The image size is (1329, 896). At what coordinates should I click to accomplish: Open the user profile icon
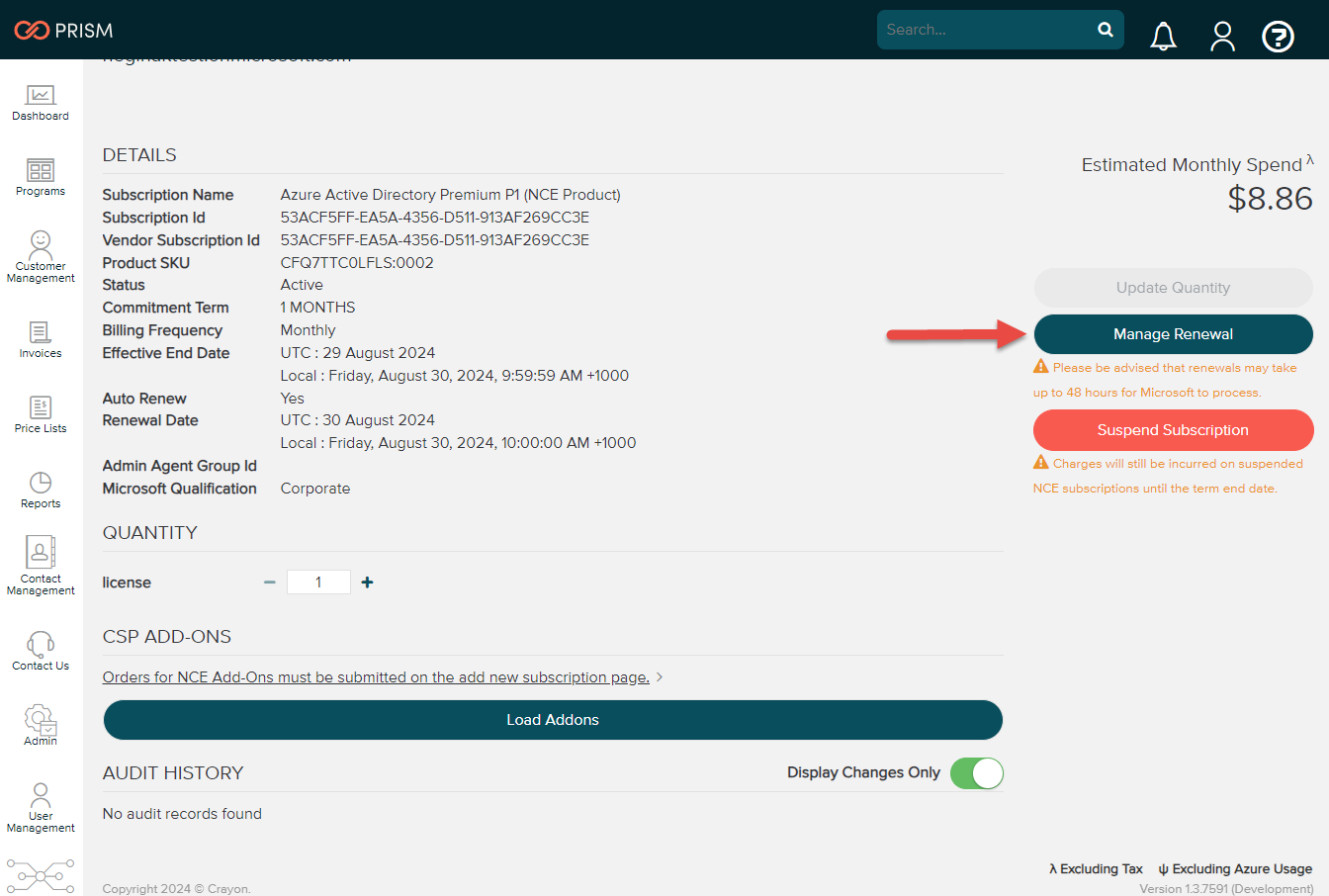click(1222, 37)
